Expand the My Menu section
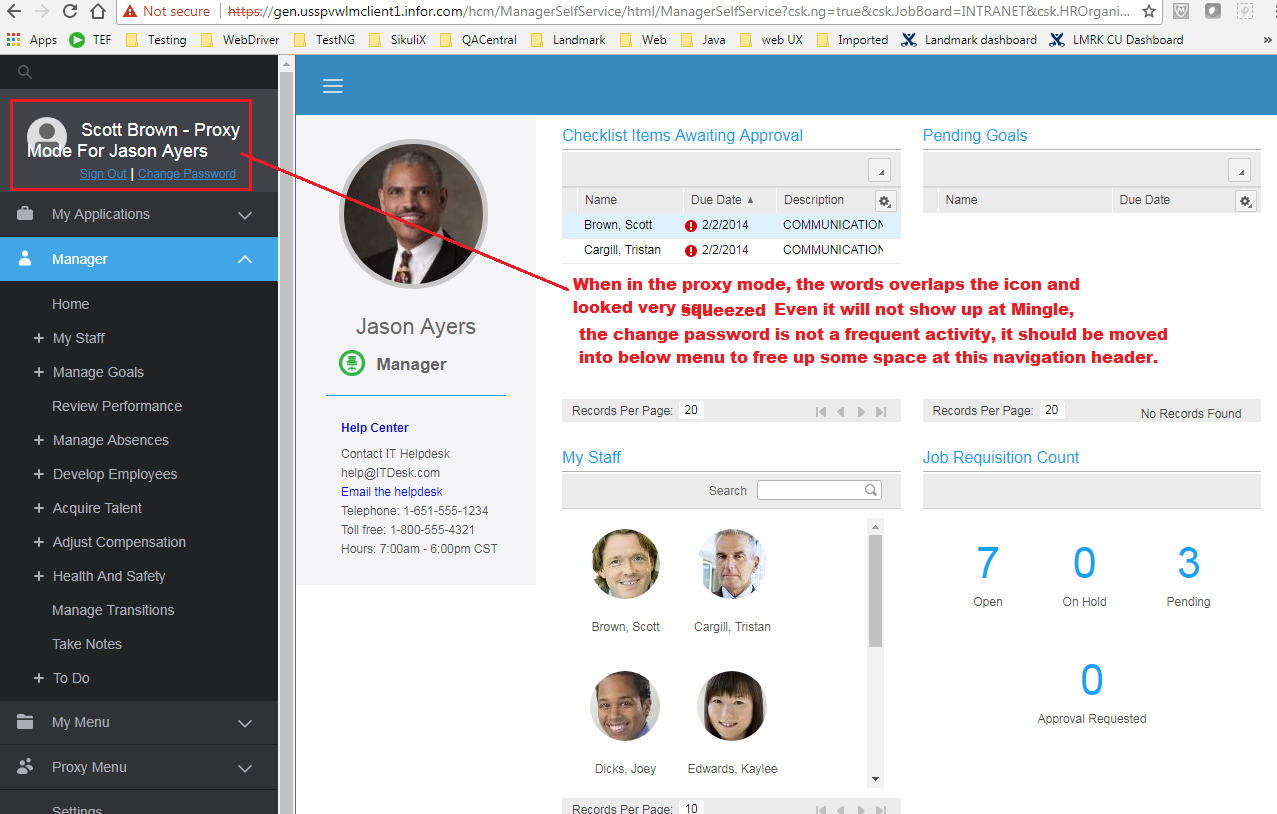This screenshot has width=1277, height=814. (x=245, y=723)
